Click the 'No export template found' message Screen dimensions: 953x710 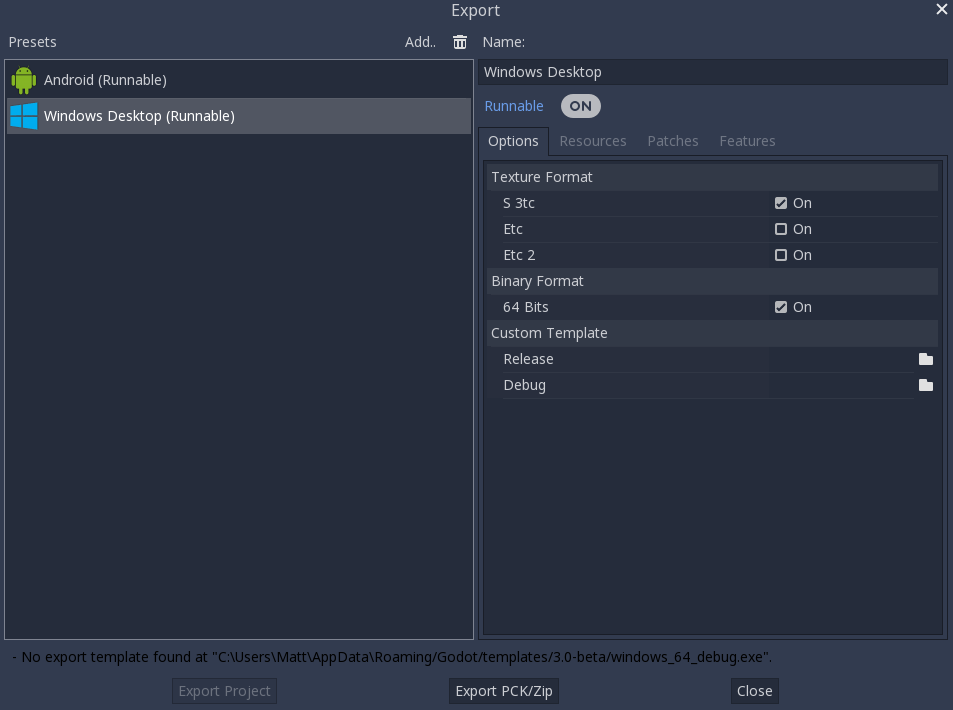392,657
